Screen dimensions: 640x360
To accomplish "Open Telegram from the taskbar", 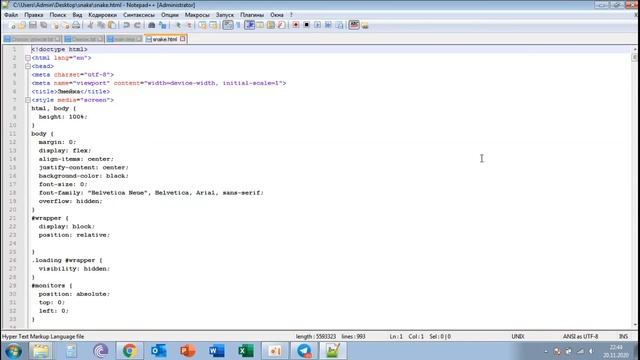I will point(304,351).
